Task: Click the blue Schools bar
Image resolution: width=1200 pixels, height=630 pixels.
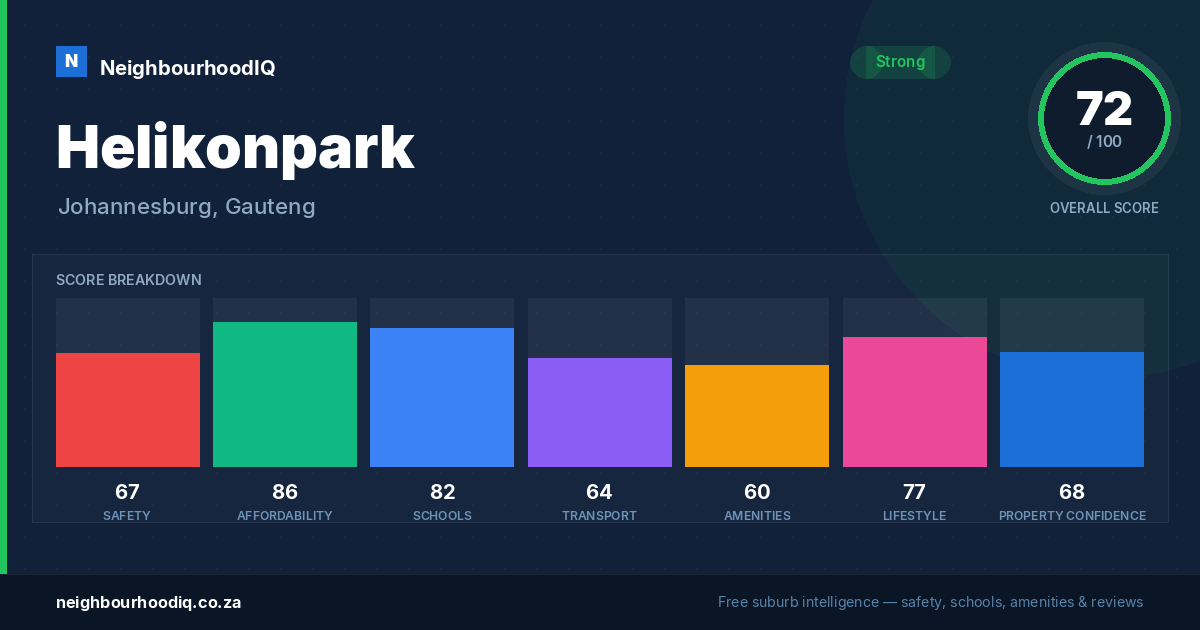Action: 442,397
